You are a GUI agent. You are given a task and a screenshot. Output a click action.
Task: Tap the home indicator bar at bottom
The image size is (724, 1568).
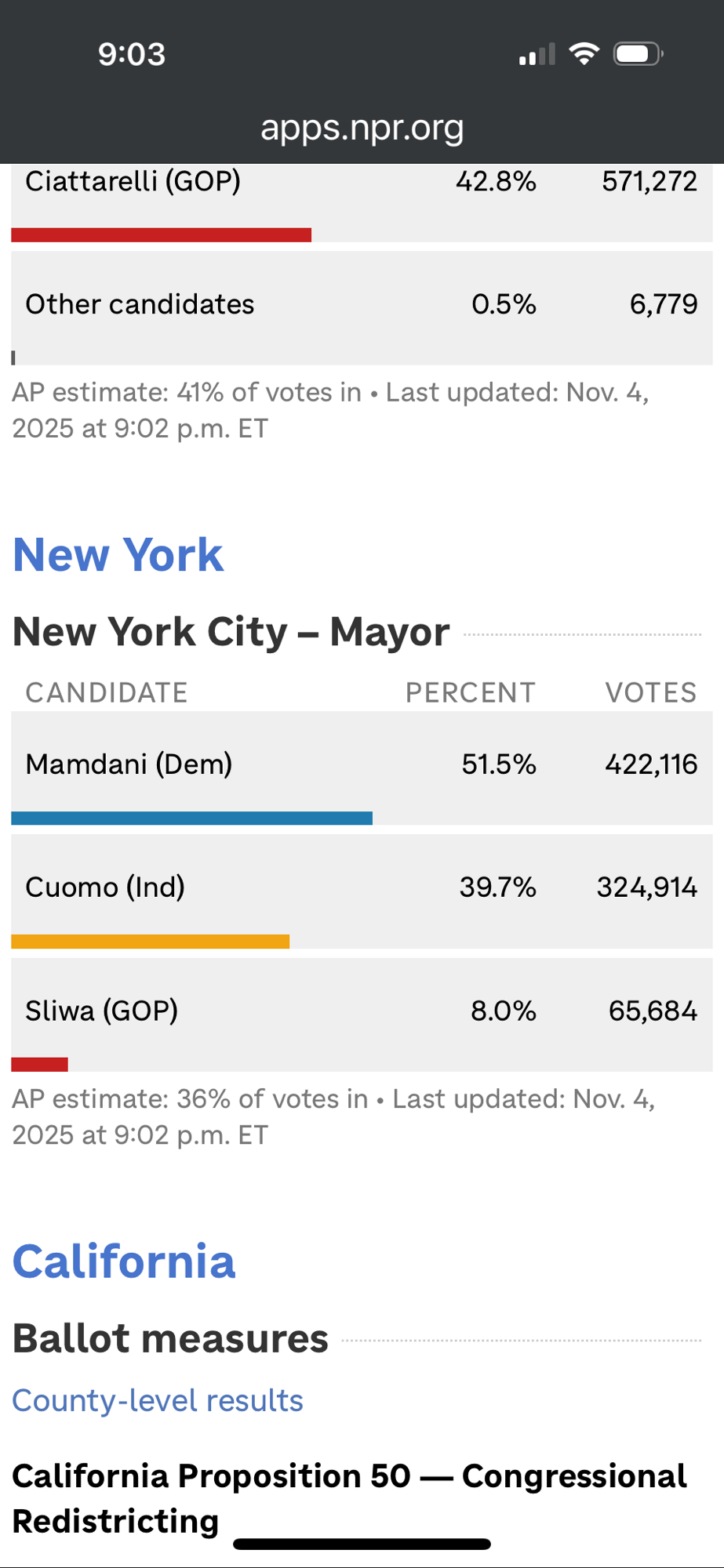pos(362,1544)
